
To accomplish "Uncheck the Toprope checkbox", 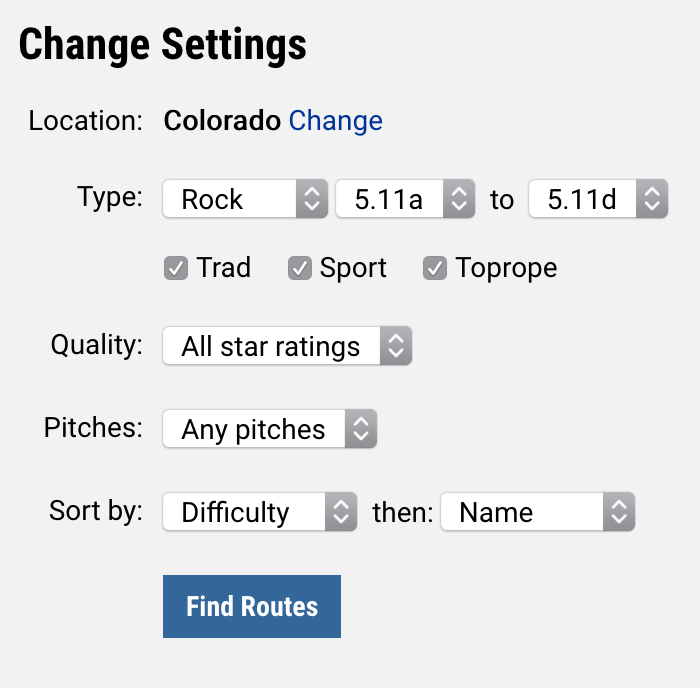I will [x=435, y=268].
